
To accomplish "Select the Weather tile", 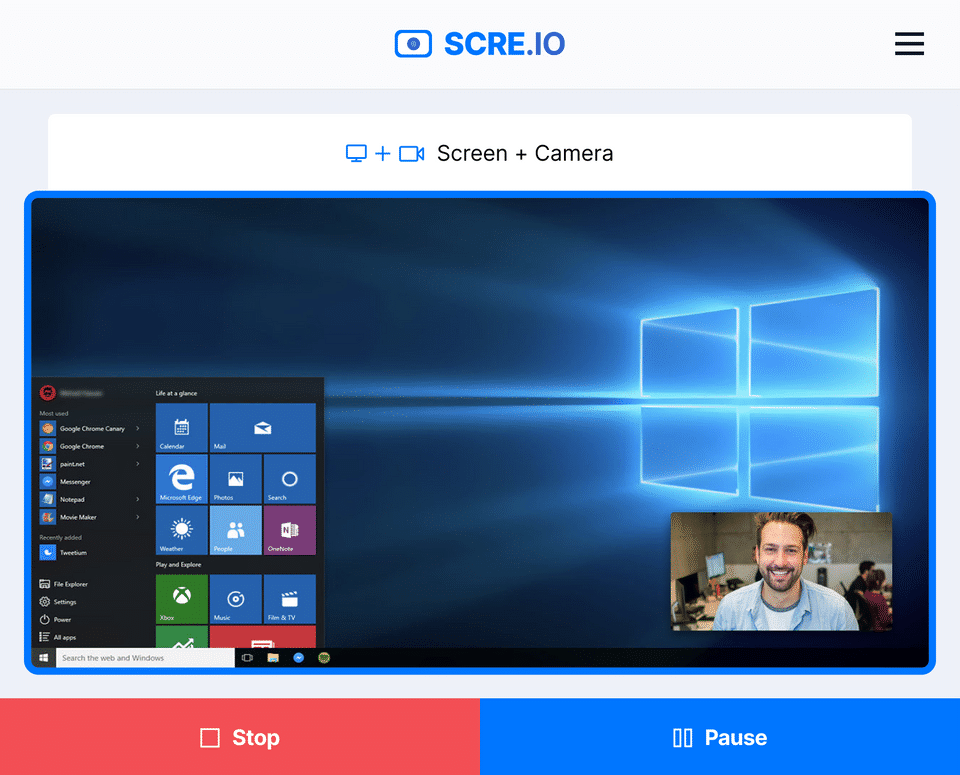I will (x=182, y=530).
